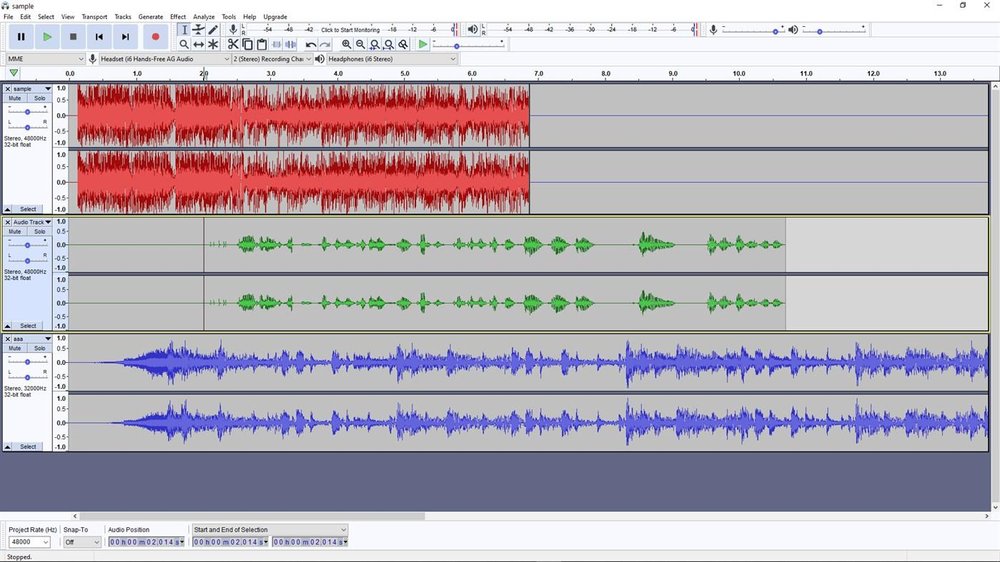1000x562 pixels.
Task: Click Select button on Audio Track
Action: 28,325
